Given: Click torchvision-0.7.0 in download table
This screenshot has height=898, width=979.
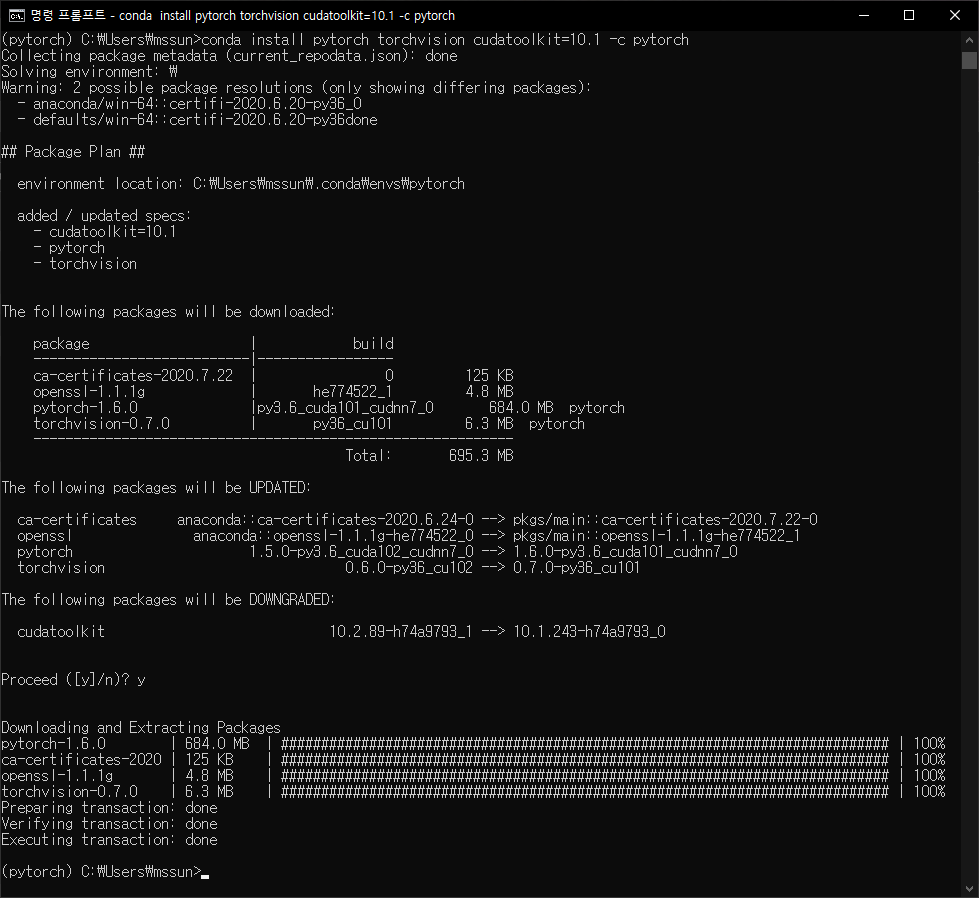Looking at the screenshot, I should [x=101, y=423].
